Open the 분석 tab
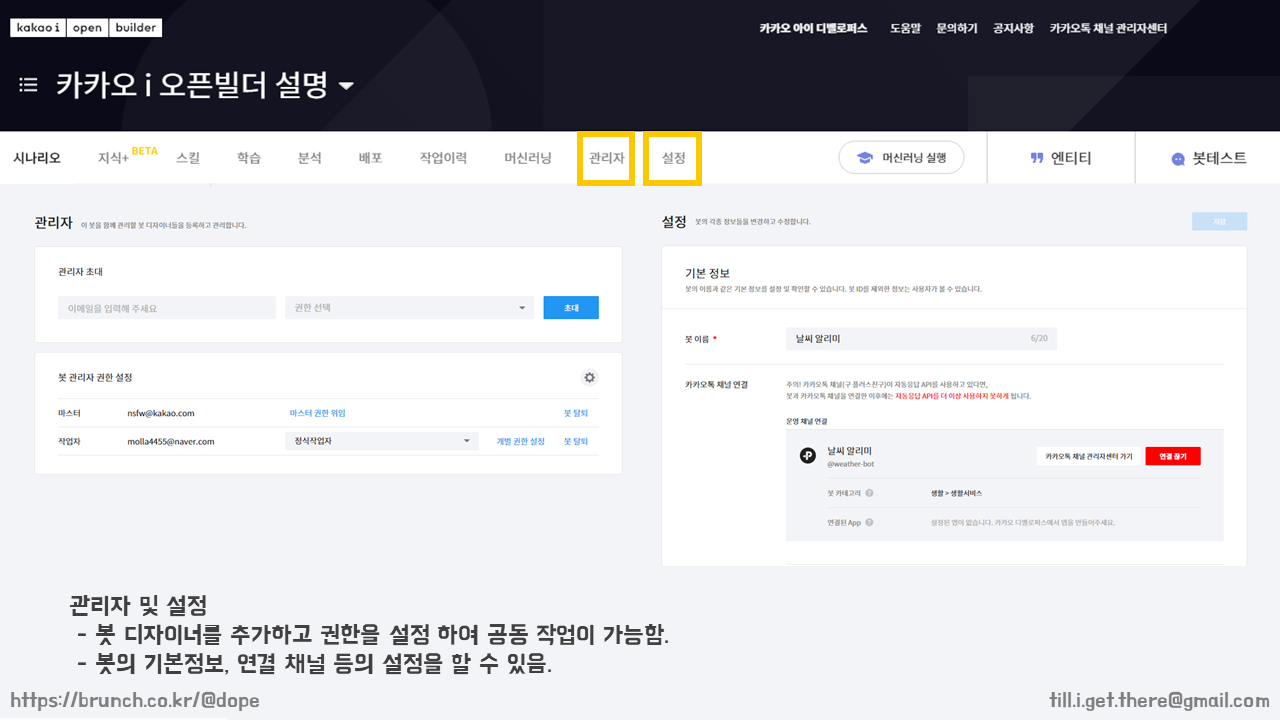Image resolution: width=1280 pixels, height=720 pixels. point(310,158)
